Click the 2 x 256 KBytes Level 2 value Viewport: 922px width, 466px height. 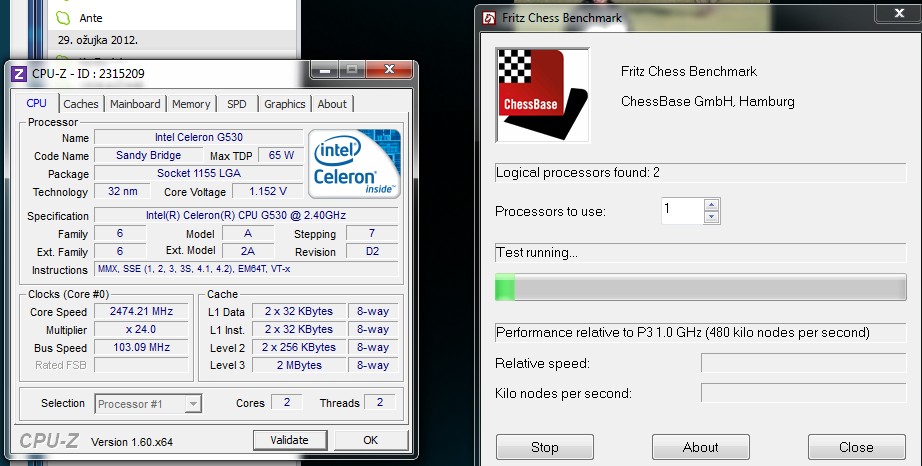pos(299,347)
